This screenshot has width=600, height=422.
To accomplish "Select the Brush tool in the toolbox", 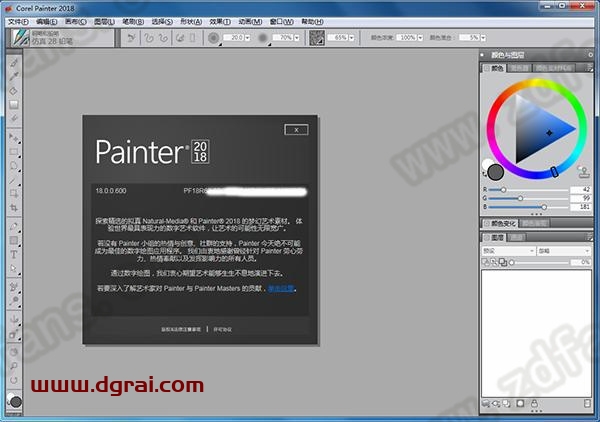I will point(15,62).
